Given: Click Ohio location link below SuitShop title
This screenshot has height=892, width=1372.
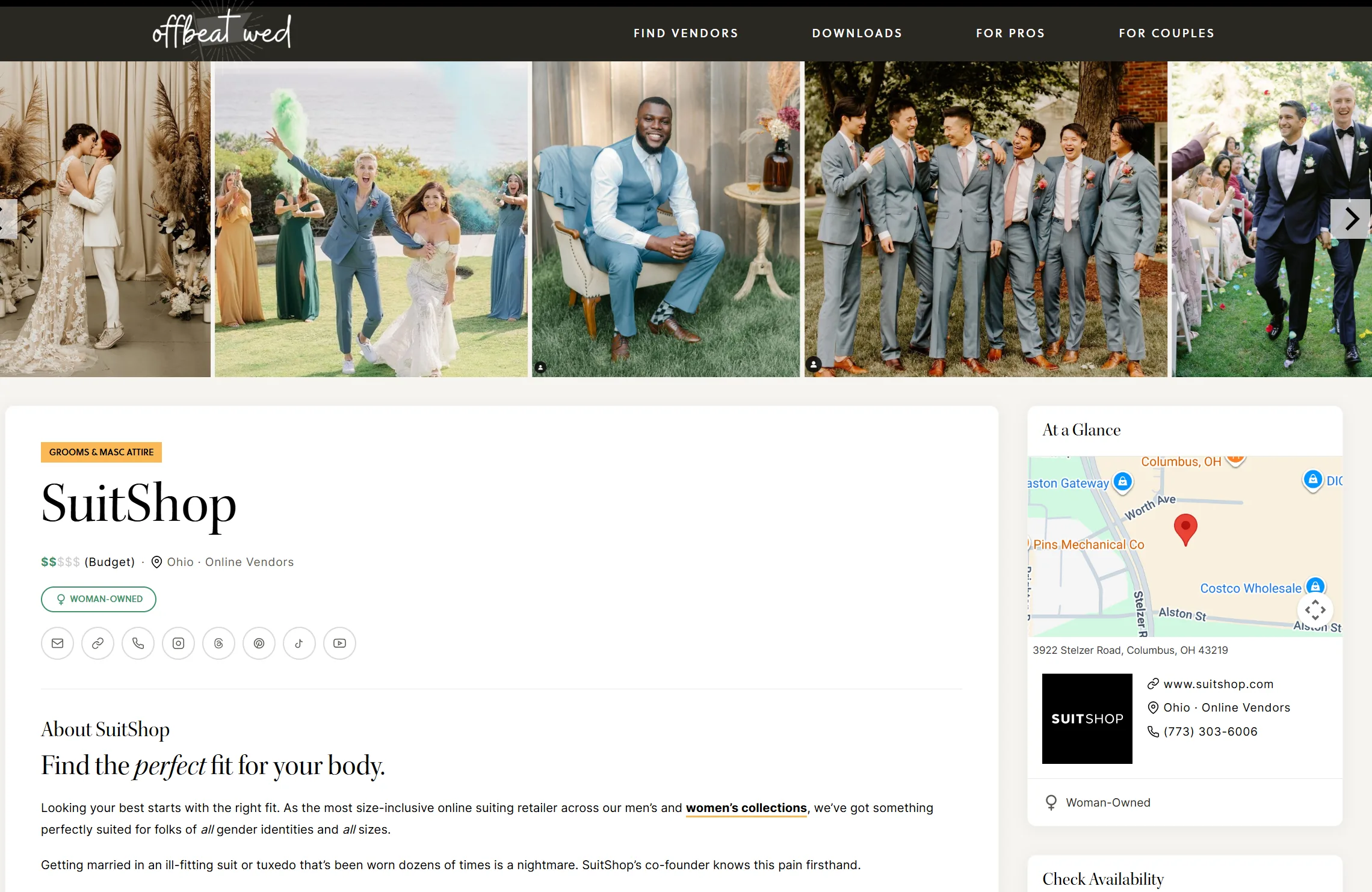Looking at the screenshot, I should click(x=180, y=562).
